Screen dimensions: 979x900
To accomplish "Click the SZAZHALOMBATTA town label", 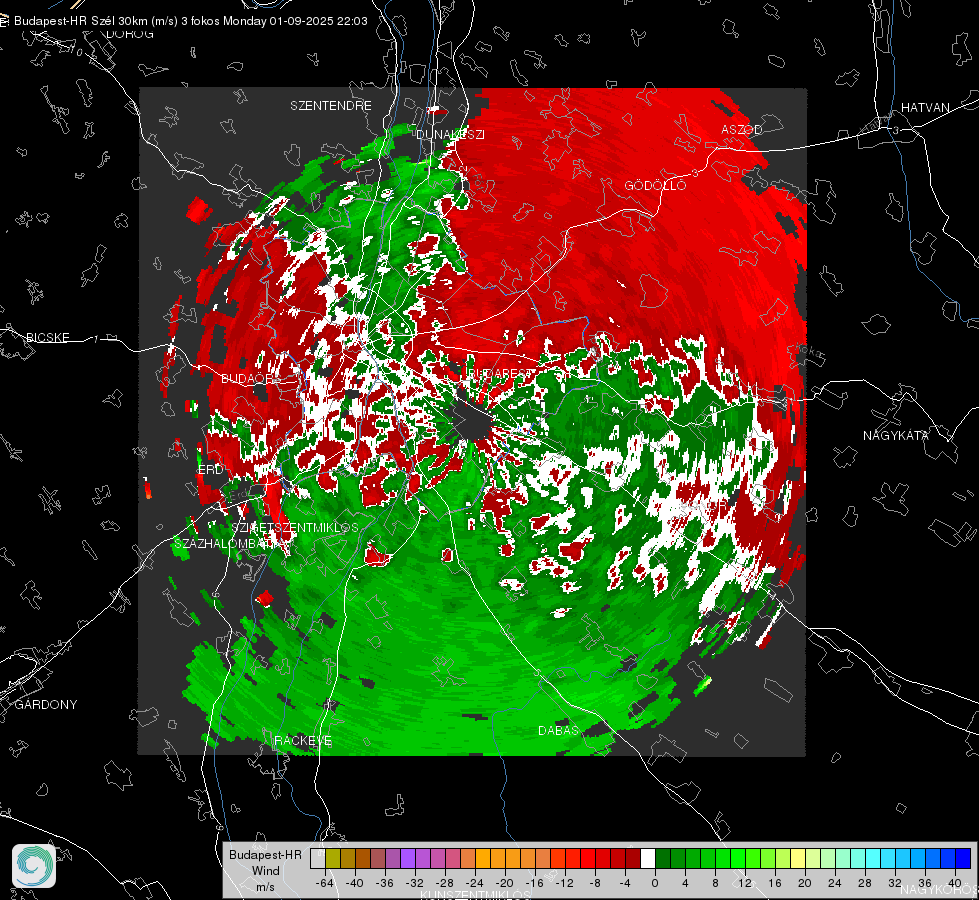I will pyautogui.click(x=232, y=543).
